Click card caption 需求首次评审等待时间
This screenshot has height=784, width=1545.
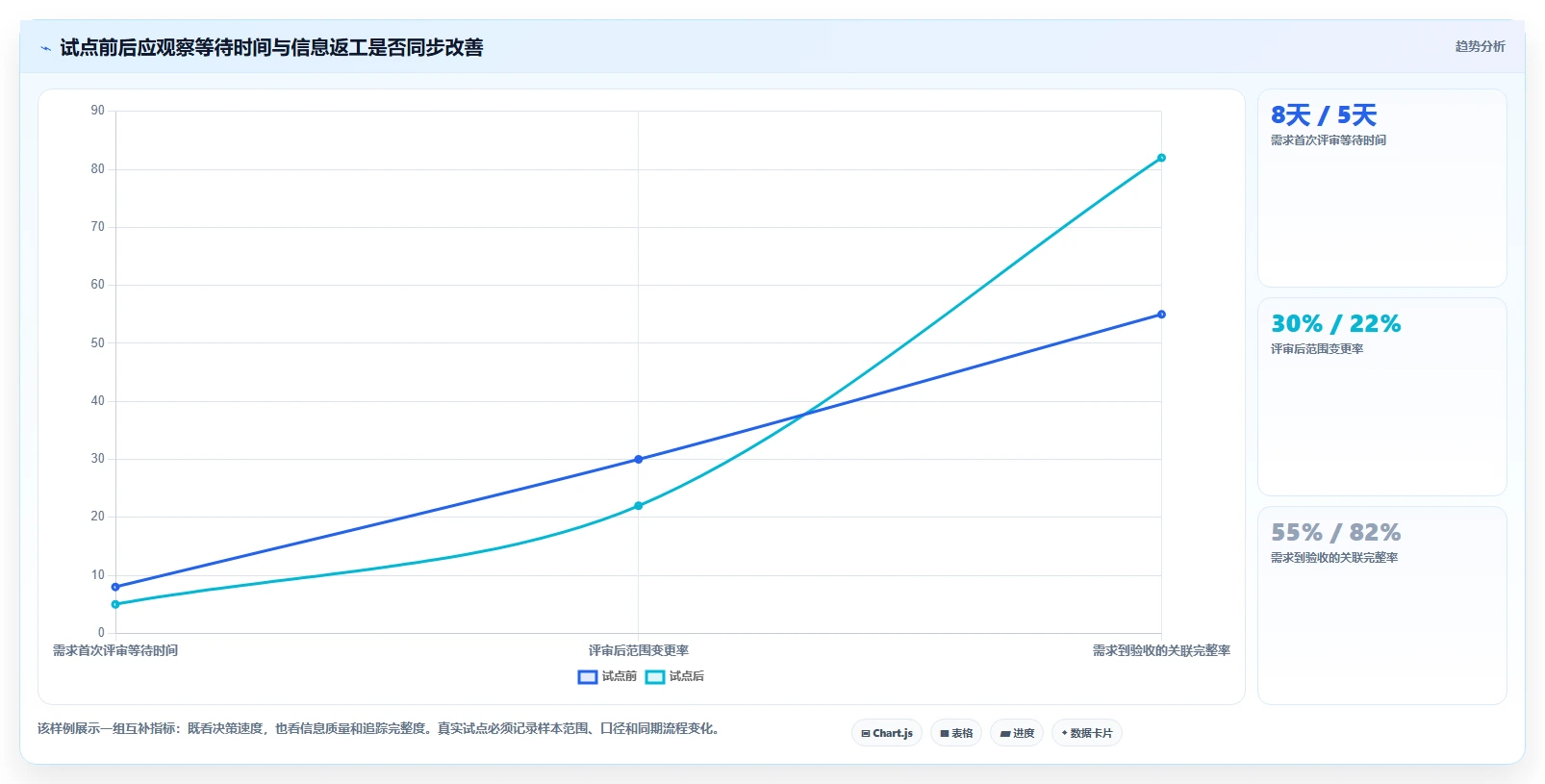click(1329, 140)
